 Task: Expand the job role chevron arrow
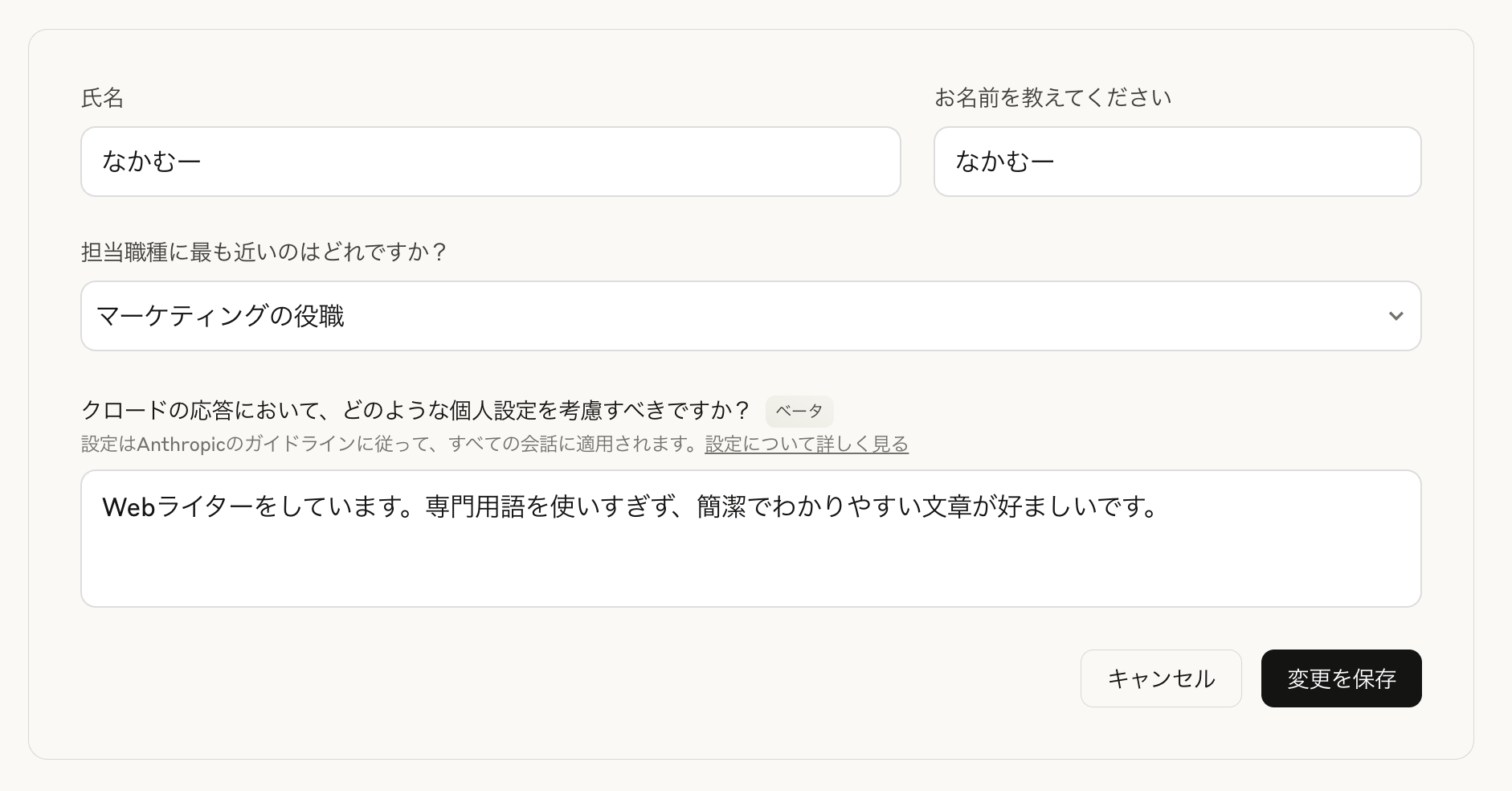click(1396, 316)
